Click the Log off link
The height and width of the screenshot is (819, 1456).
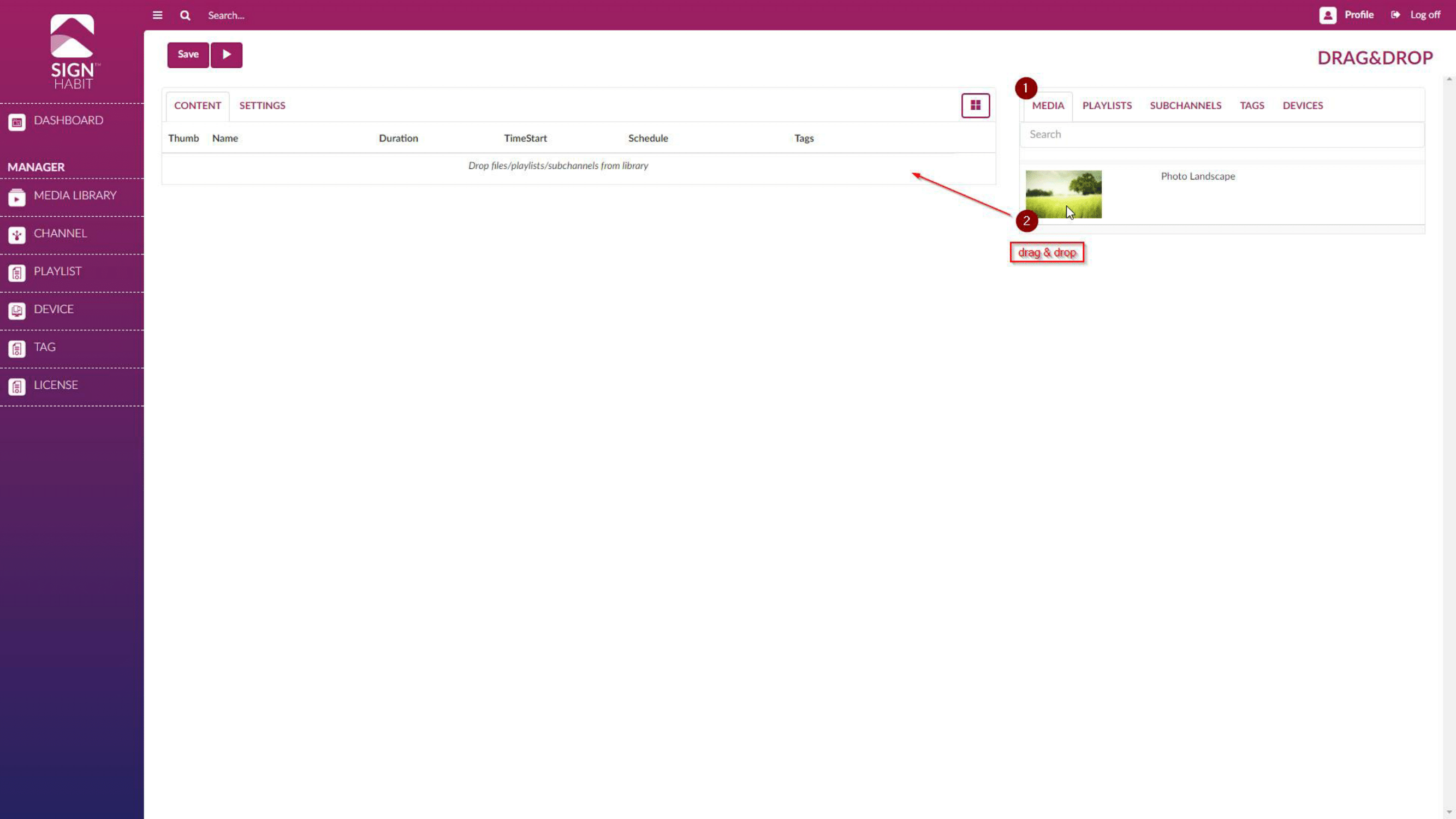1424,15
